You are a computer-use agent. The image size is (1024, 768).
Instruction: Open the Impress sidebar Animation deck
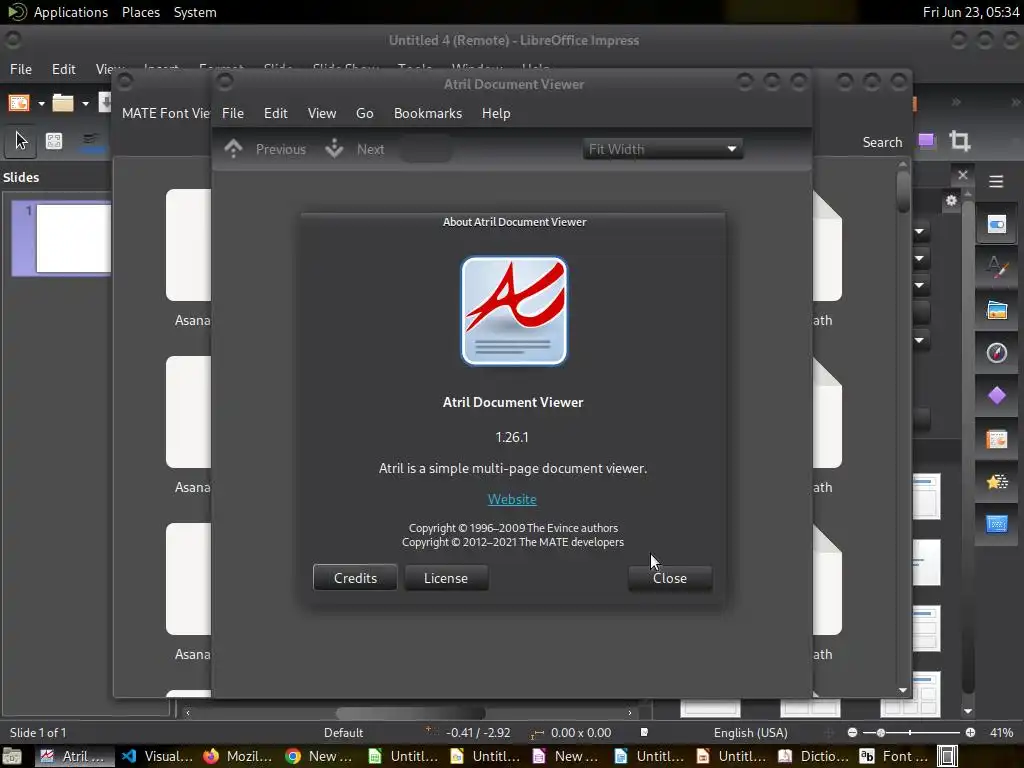click(997, 482)
